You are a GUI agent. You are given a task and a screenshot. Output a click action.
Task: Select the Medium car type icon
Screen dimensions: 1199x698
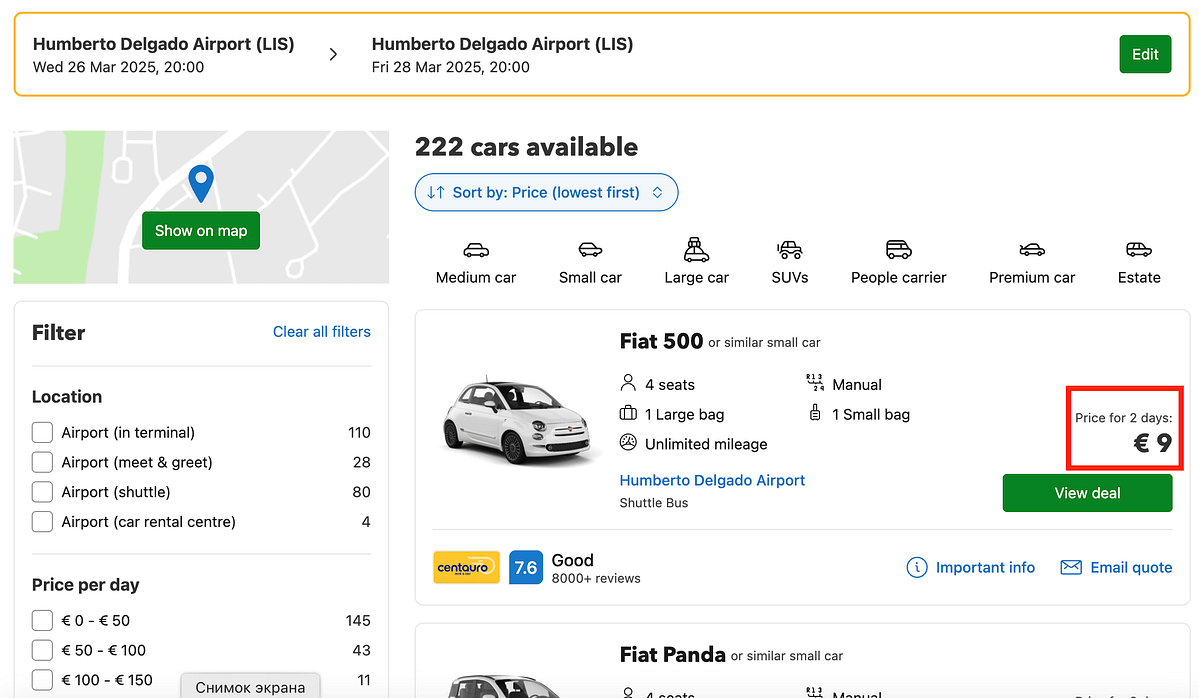(x=476, y=250)
